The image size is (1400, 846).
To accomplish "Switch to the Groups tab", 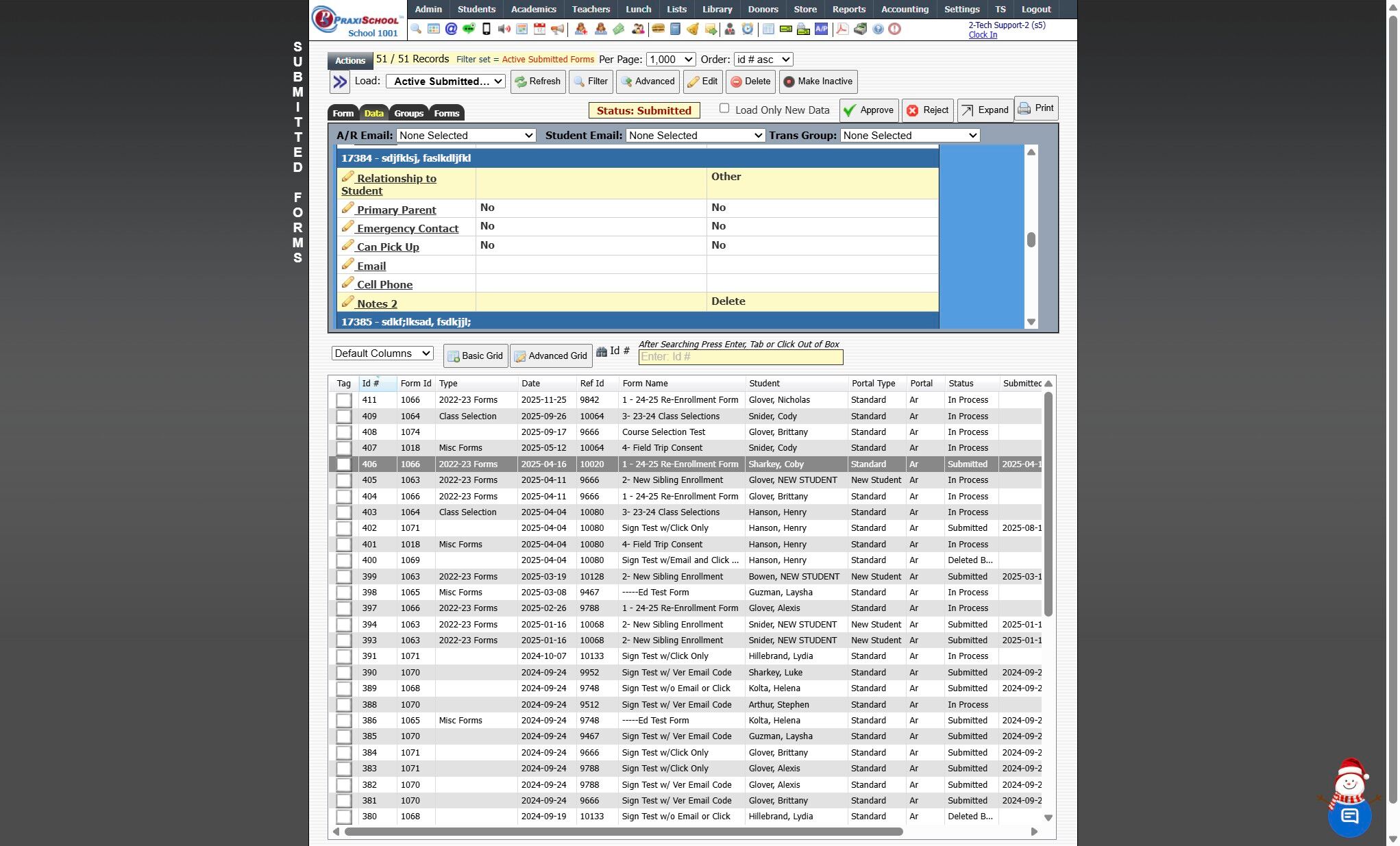I will 408,113.
